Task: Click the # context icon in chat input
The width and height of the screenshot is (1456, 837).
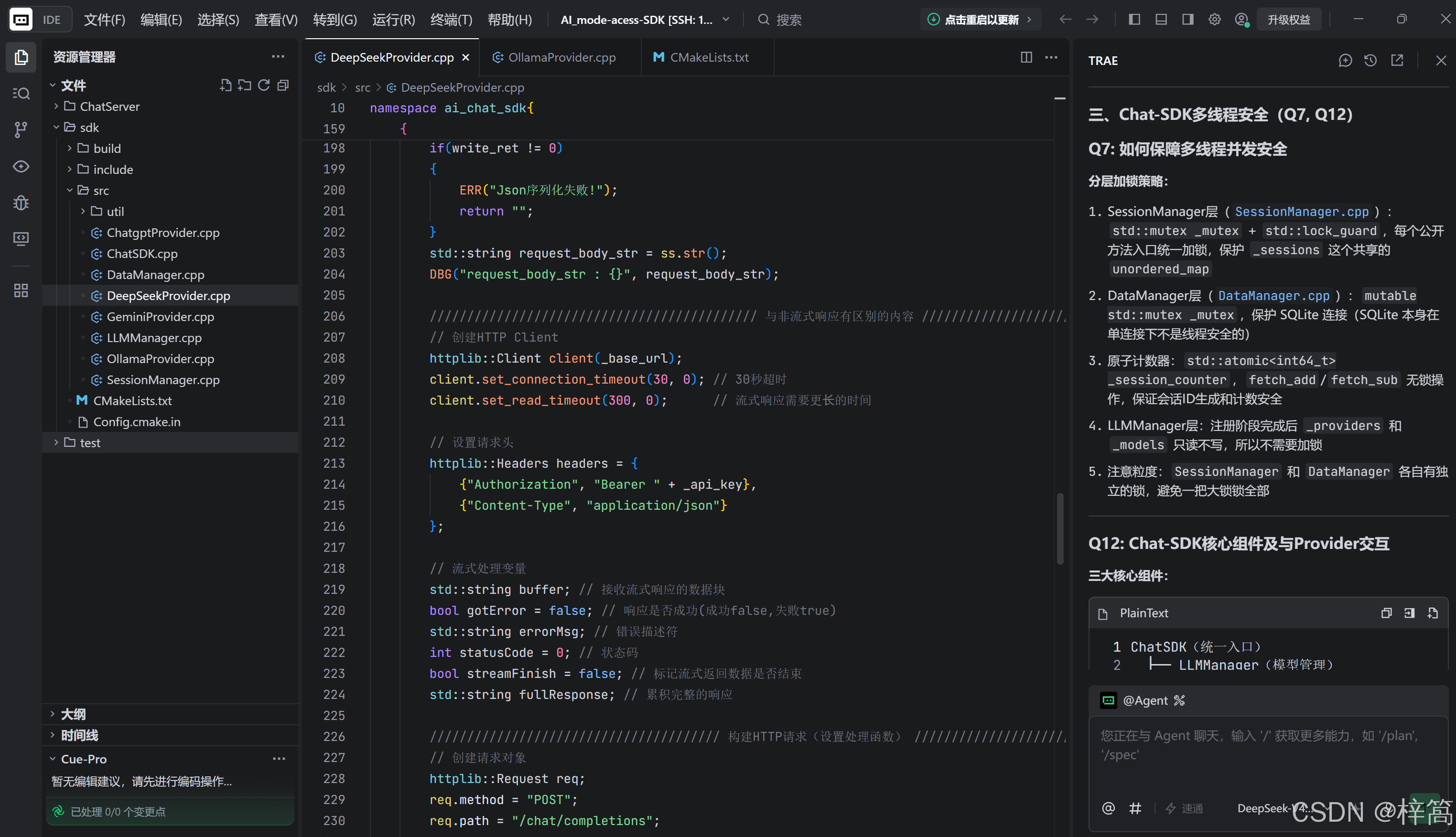Action: (x=1135, y=808)
